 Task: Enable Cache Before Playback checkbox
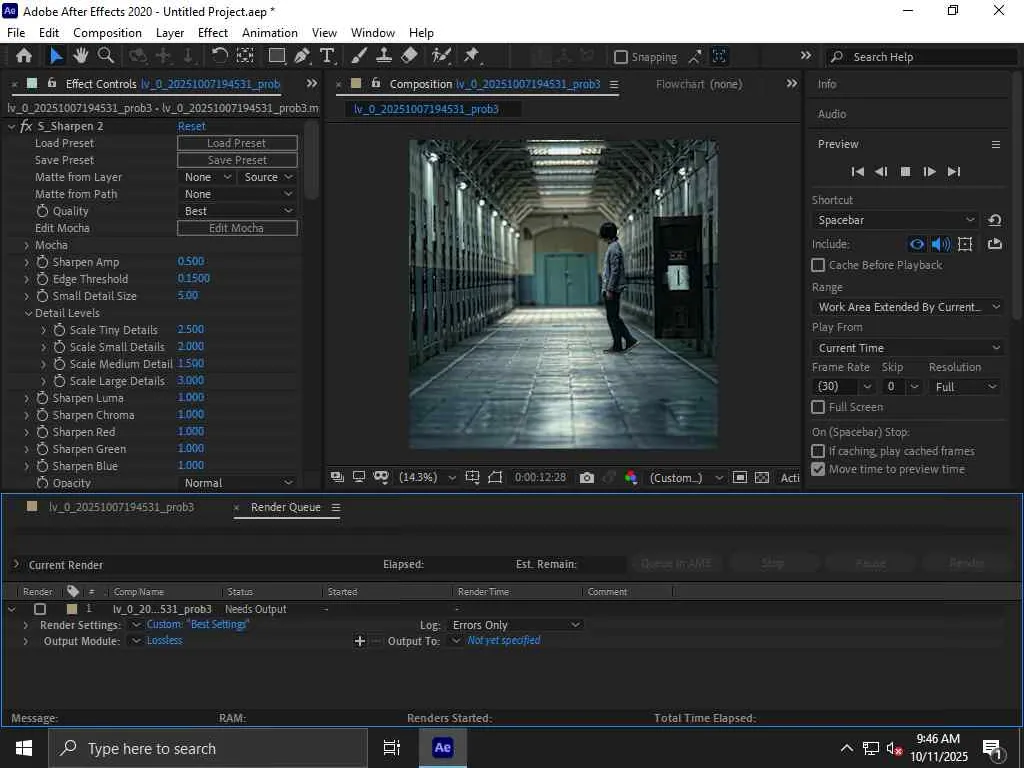pyautogui.click(x=818, y=265)
